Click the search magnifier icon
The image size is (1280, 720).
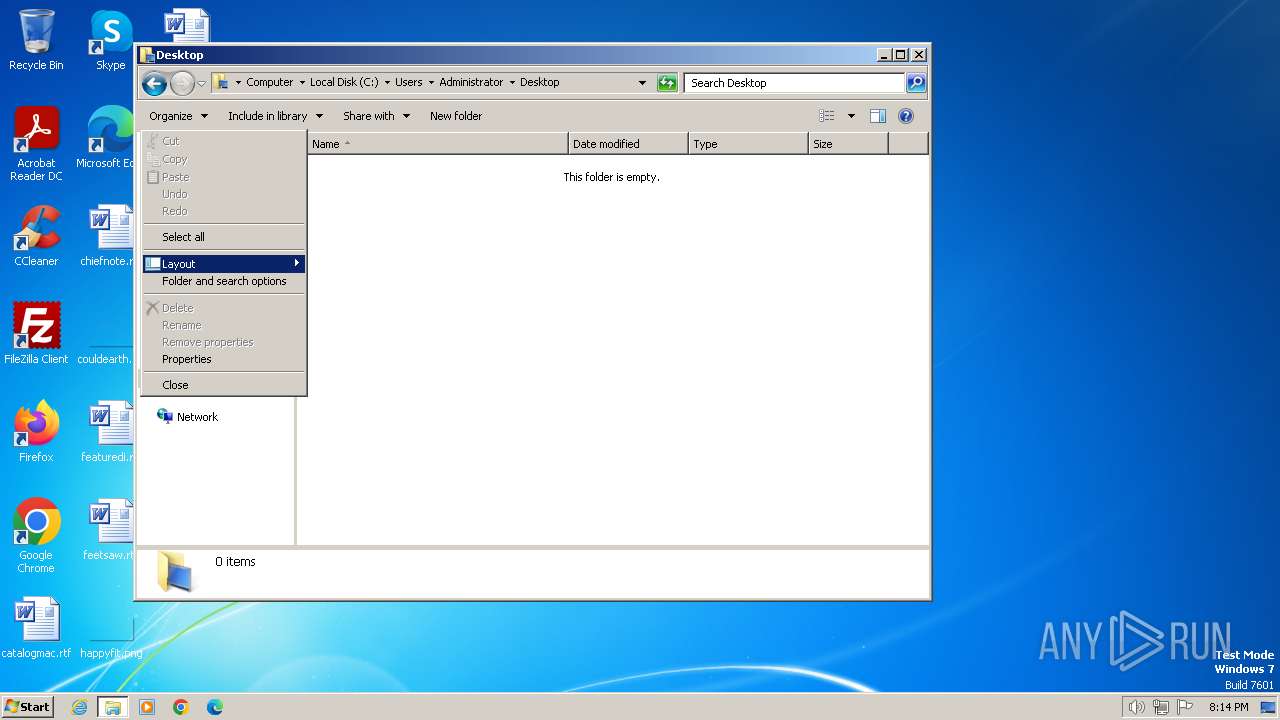[x=915, y=83]
